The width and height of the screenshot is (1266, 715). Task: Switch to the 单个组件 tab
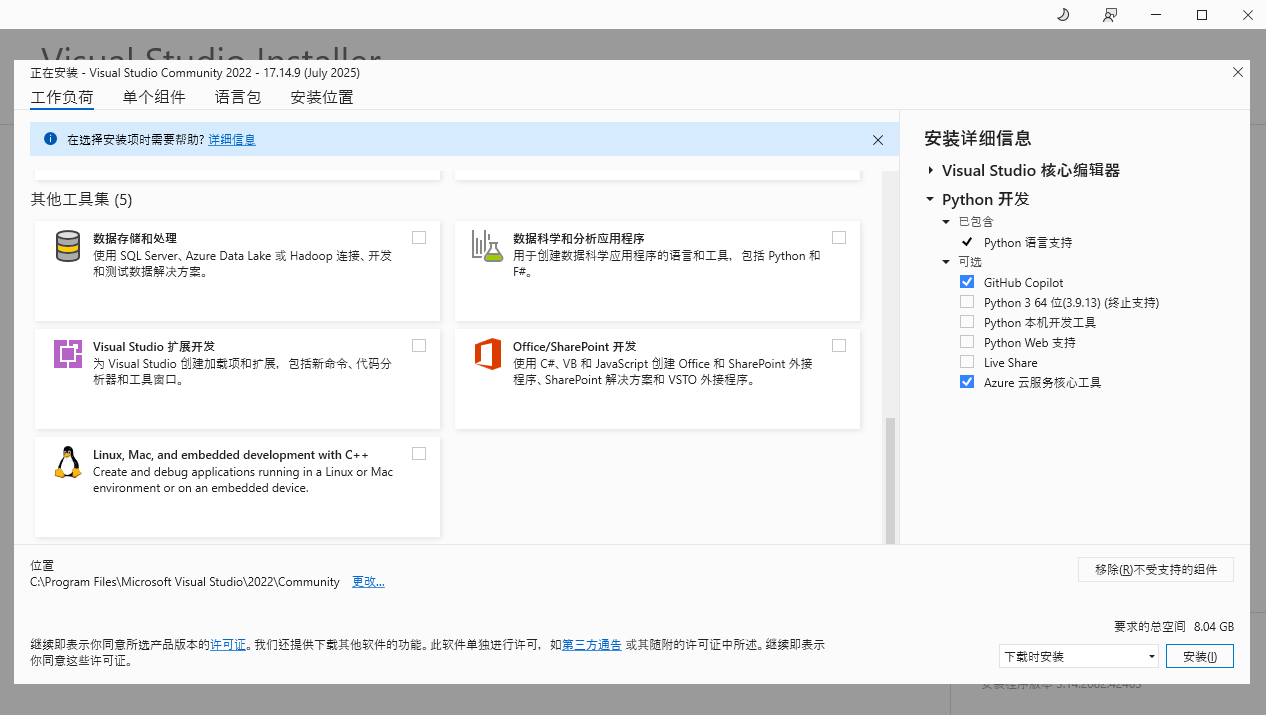click(154, 97)
